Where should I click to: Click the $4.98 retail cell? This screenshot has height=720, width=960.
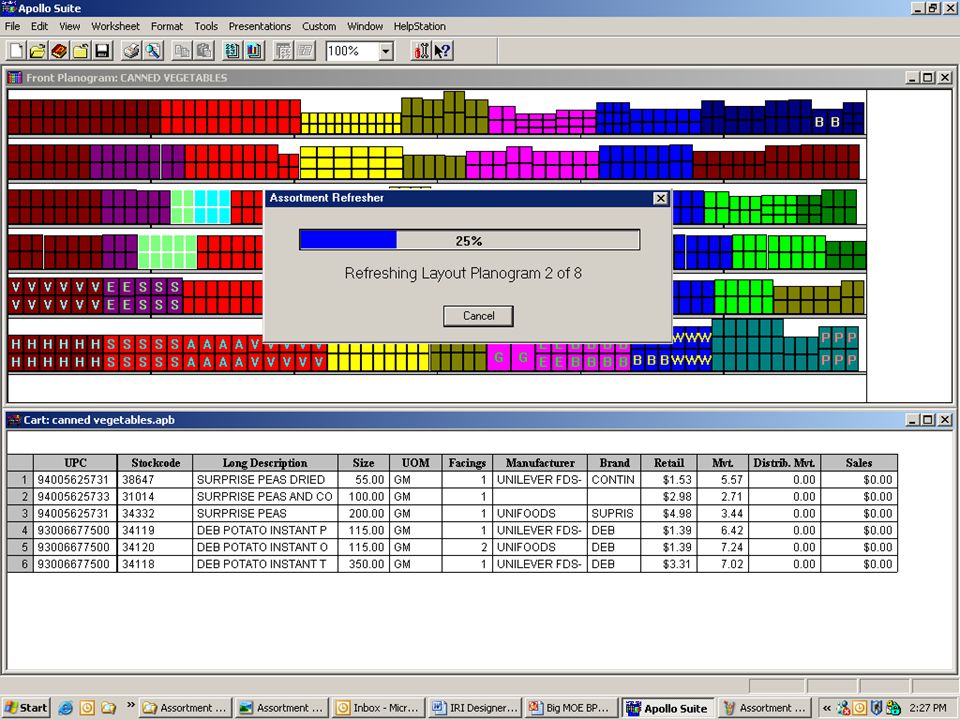(x=669, y=513)
